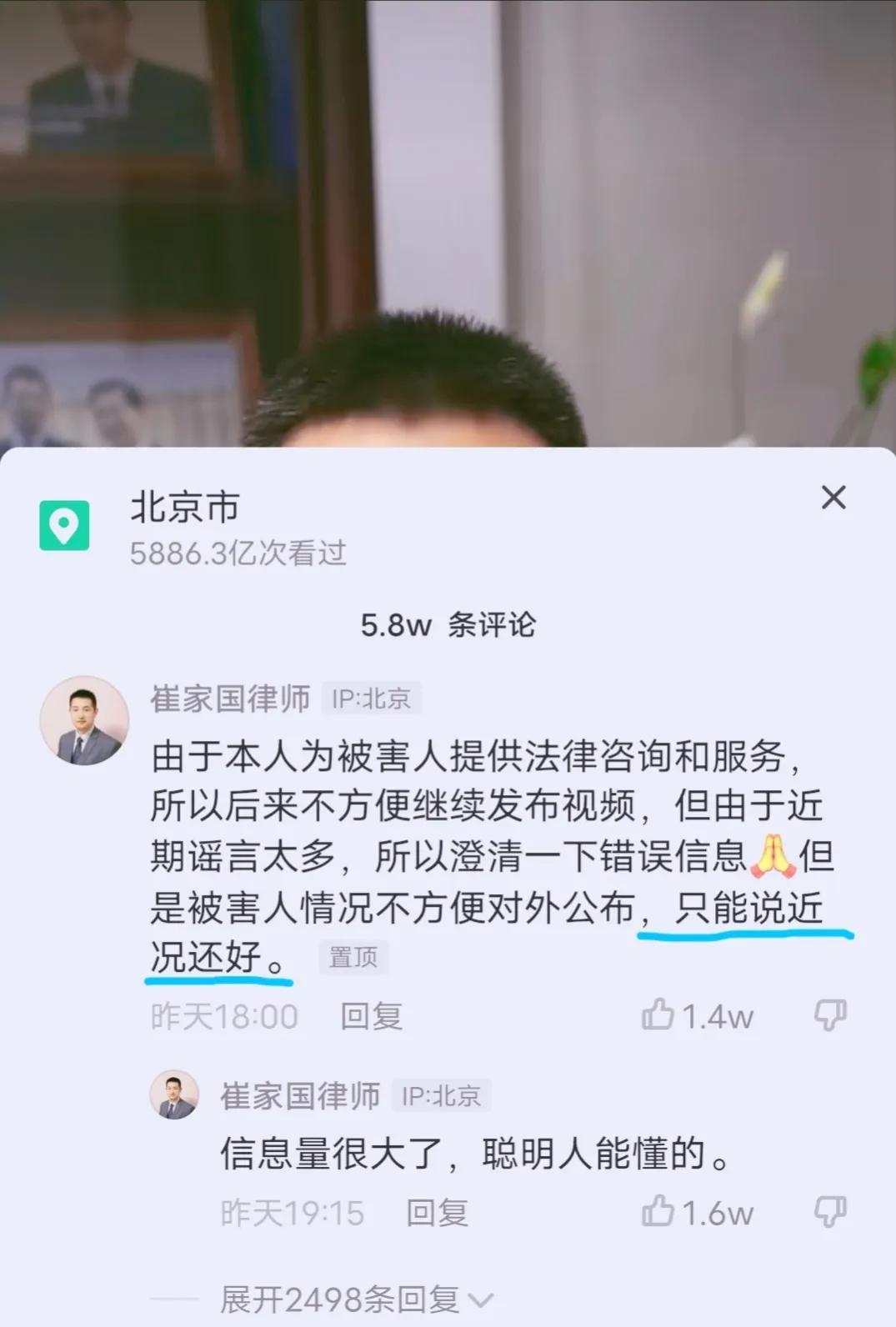The height and width of the screenshot is (1327, 896).
Task: Like the pinned comment with 1.4w likes
Action: [x=658, y=1015]
